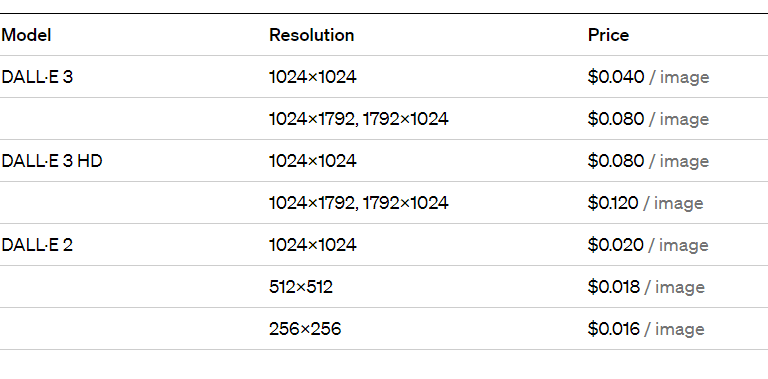This screenshot has height=379, width=768.
Task: Click the 1024×1024 resolution for DALL·E 3 HD
Action: click(x=312, y=161)
